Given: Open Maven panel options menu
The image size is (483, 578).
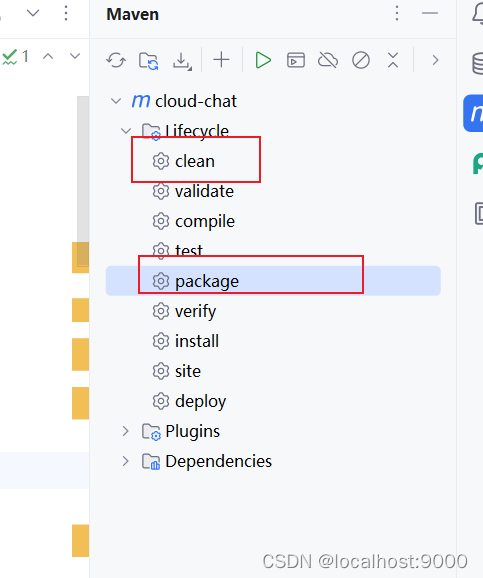Looking at the screenshot, I should 397,13.
